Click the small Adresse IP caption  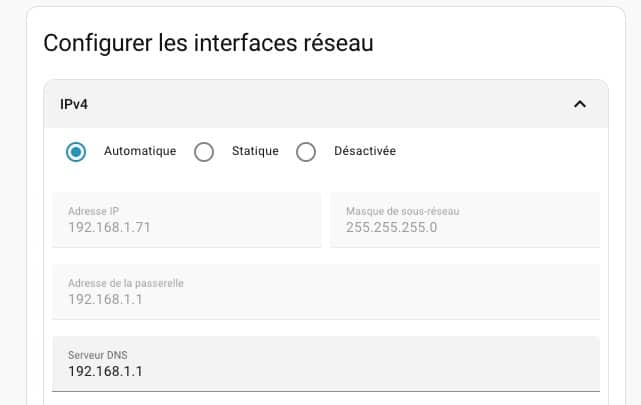click(x=93, y=211)
